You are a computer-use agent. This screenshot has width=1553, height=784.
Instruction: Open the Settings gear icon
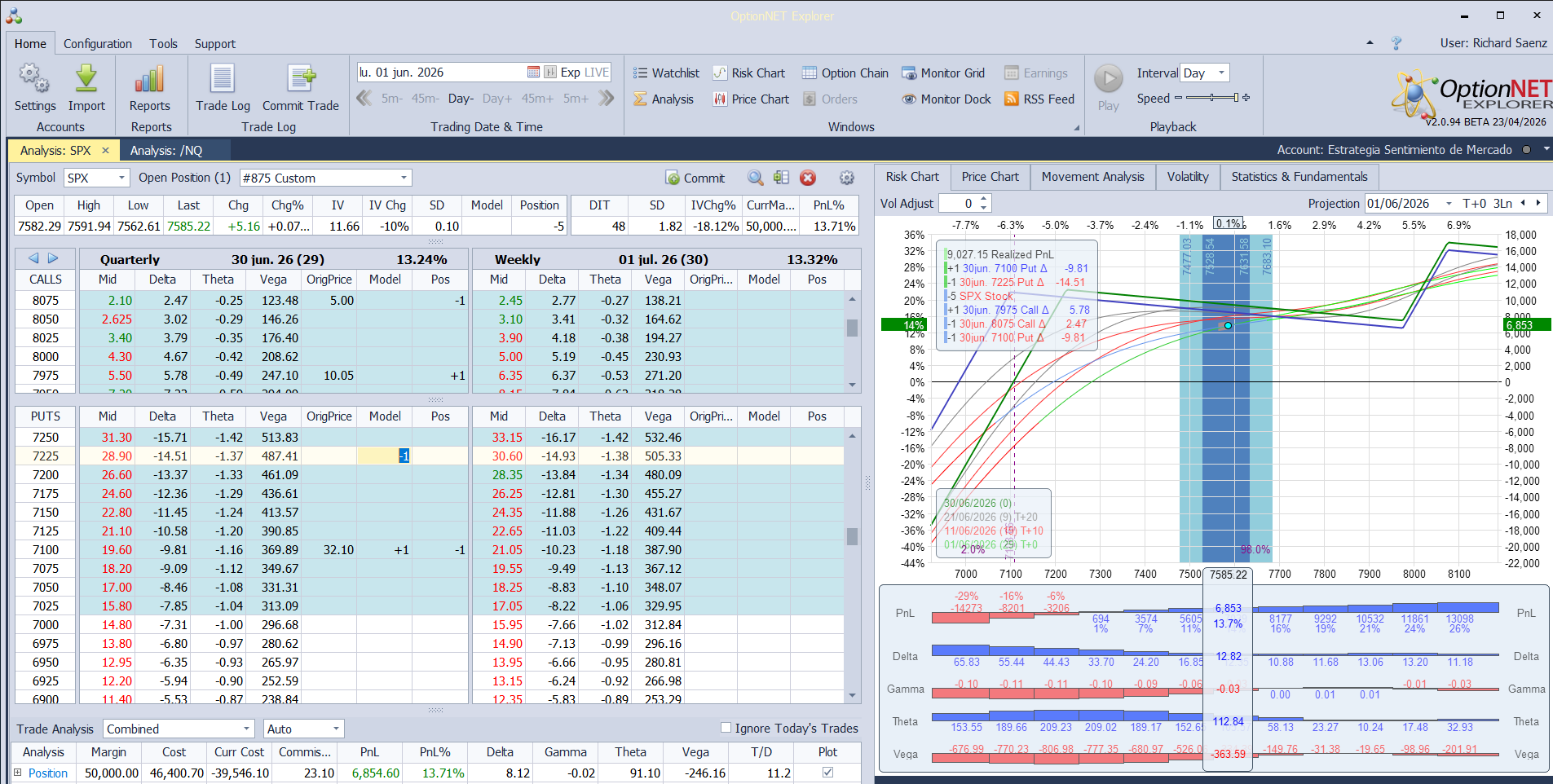click(34, 79)
